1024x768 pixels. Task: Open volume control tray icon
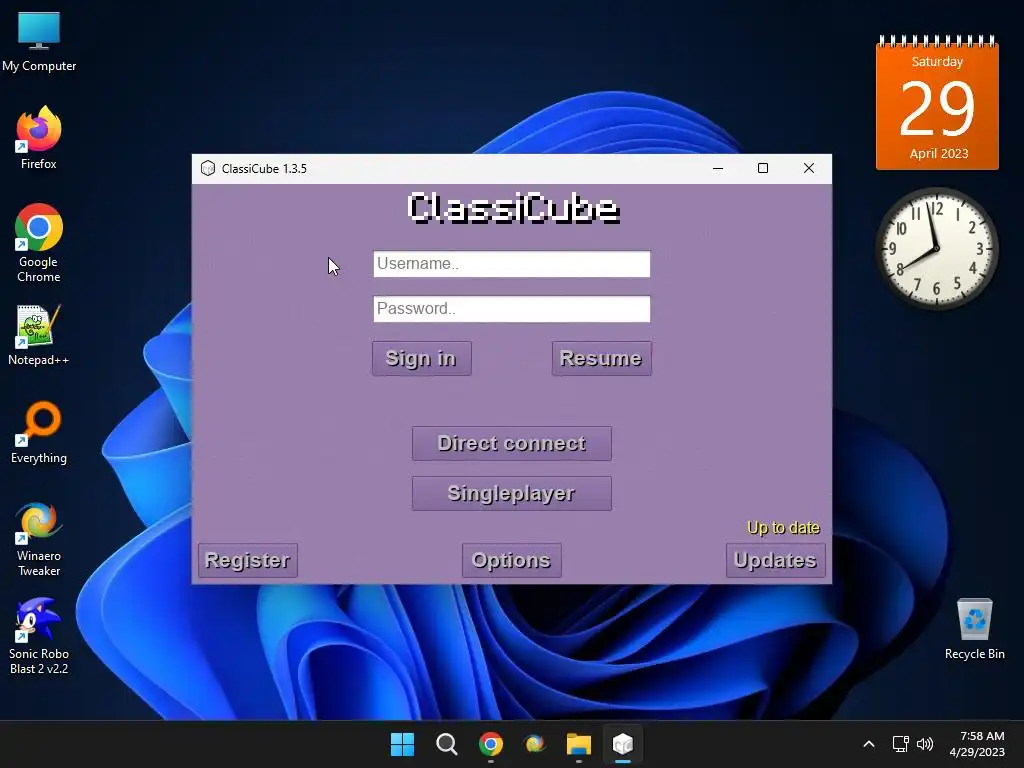pos(925,744)
